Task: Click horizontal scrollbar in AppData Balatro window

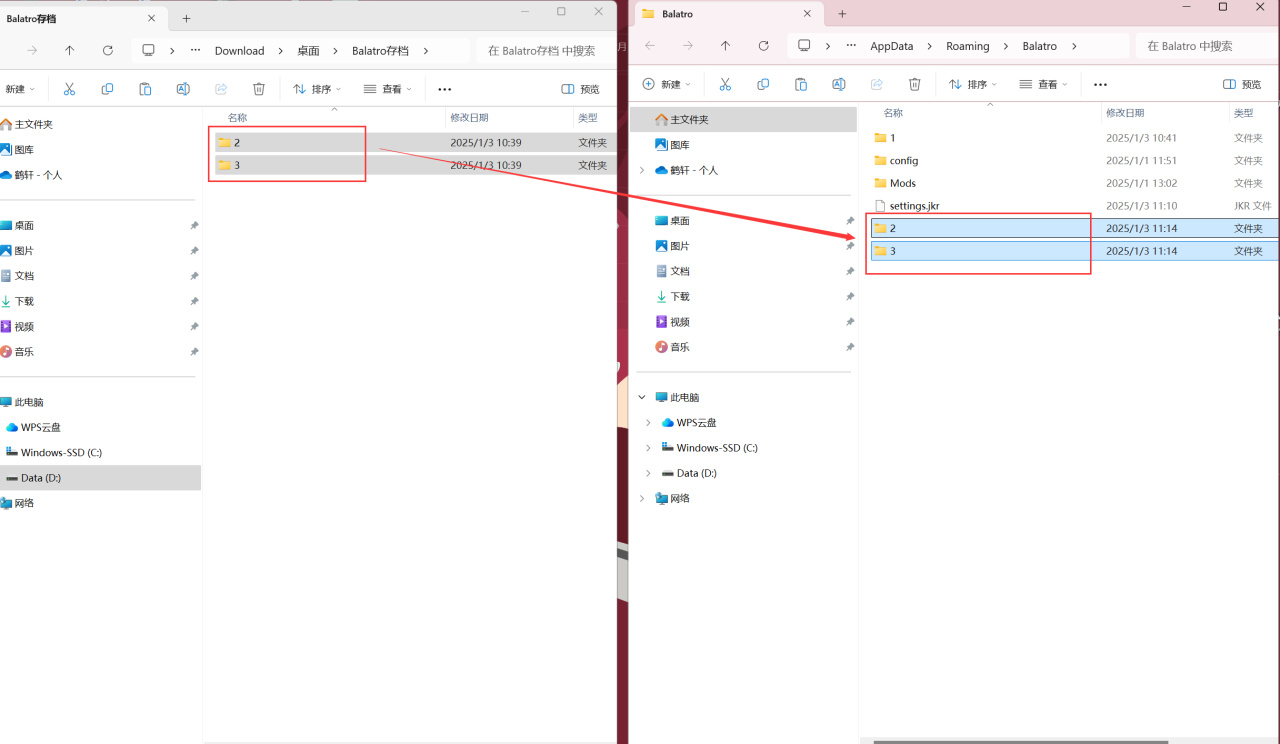Action: point(1020,741)
